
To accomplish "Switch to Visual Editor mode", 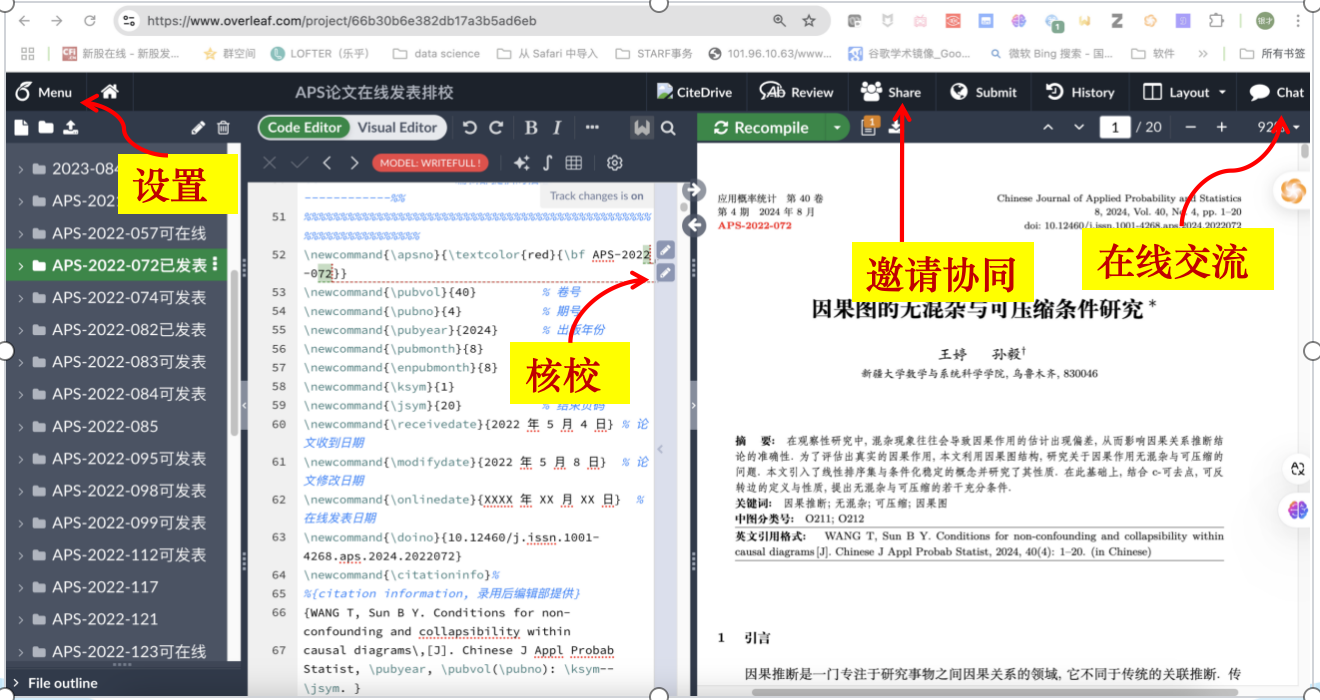I will click(397, 127).
